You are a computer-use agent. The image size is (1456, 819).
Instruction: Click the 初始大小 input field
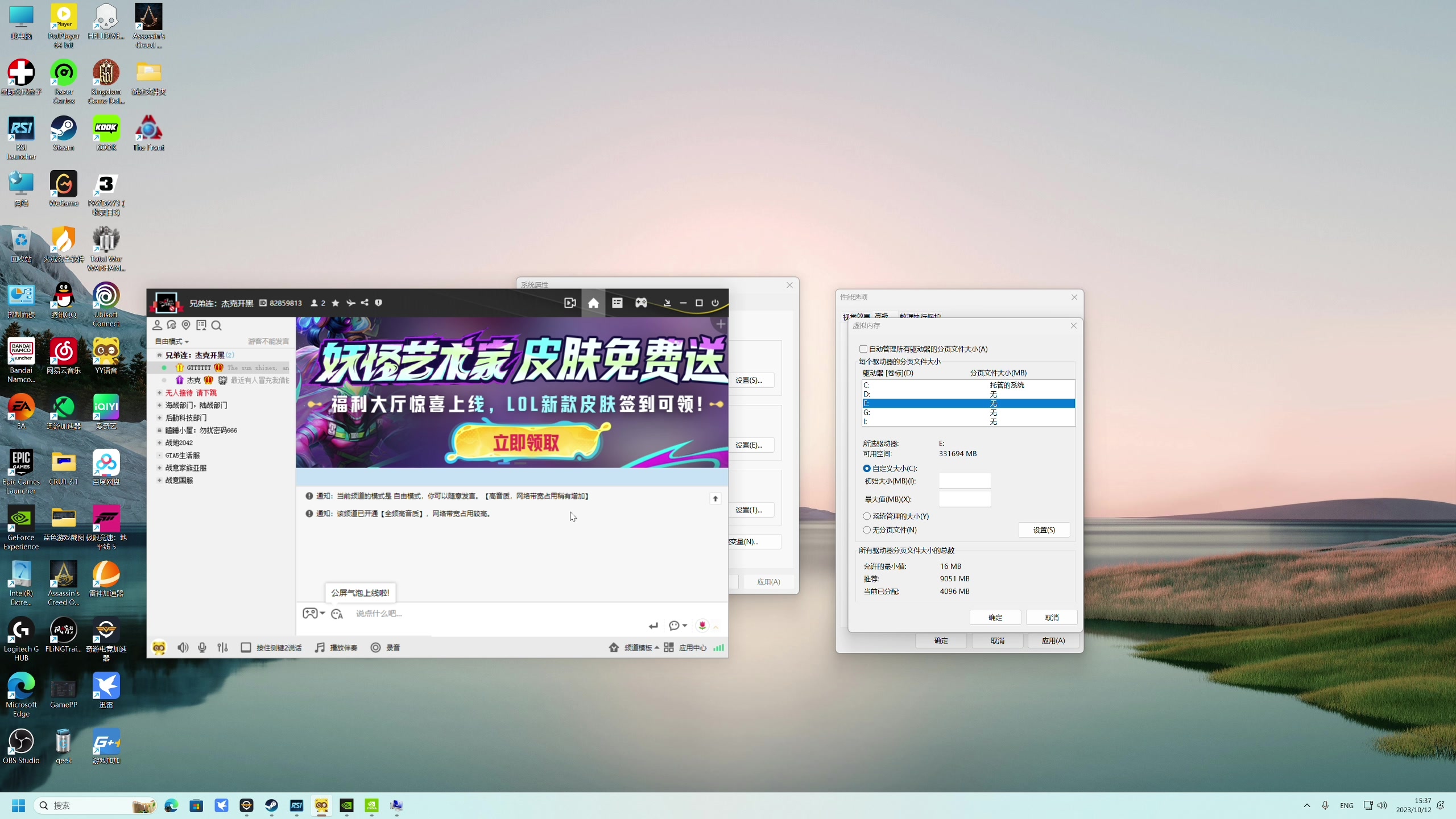pos(965,481)
